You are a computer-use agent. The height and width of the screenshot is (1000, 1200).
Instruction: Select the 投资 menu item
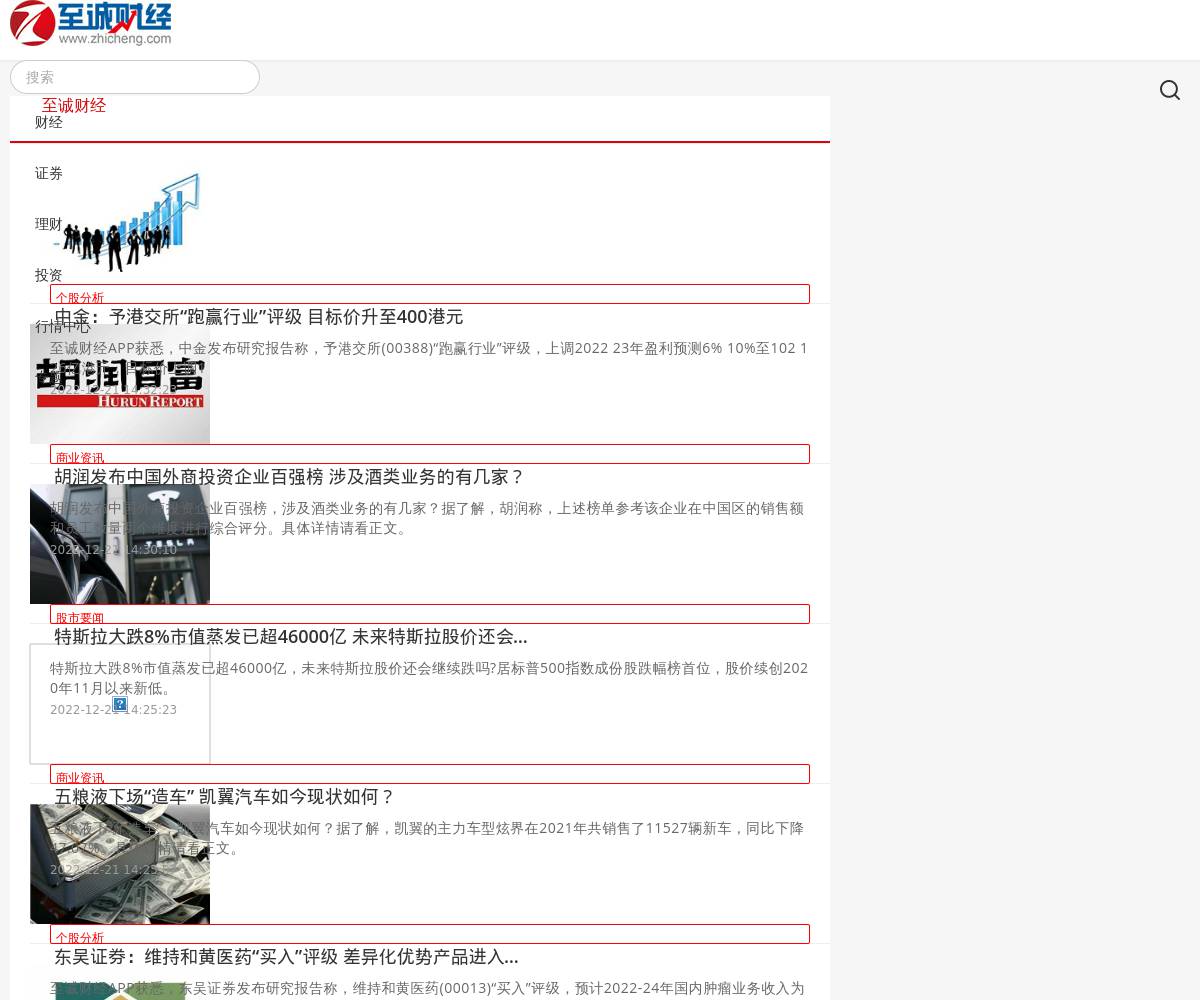pyautogui.click(x=49, y=275)
